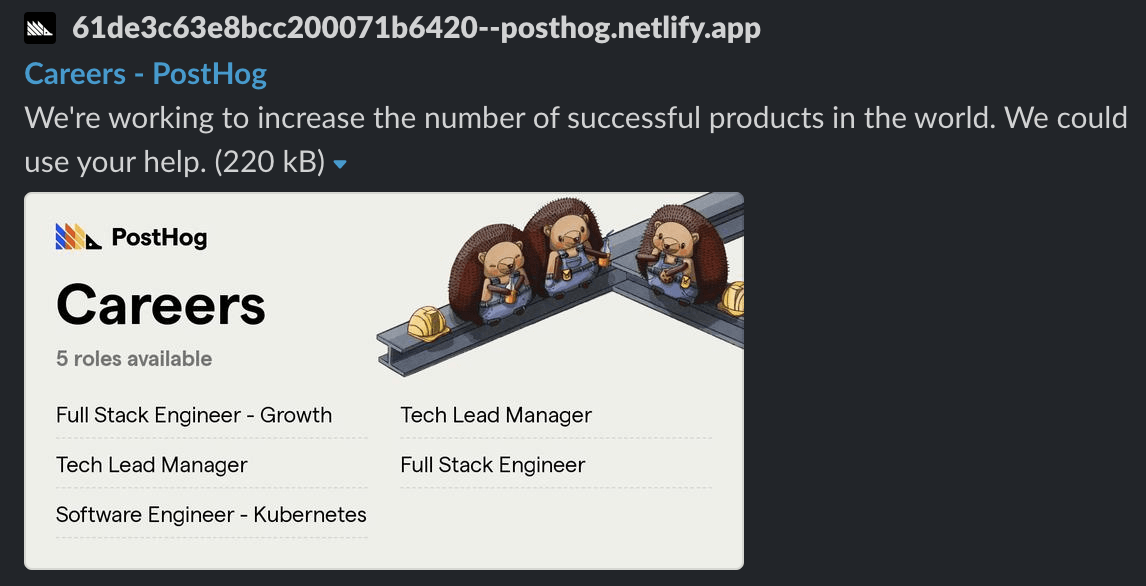This screenshot has height=586, width=1146.
Task: Click the PostHog favicon beside the domain
Action: point(41,28)
